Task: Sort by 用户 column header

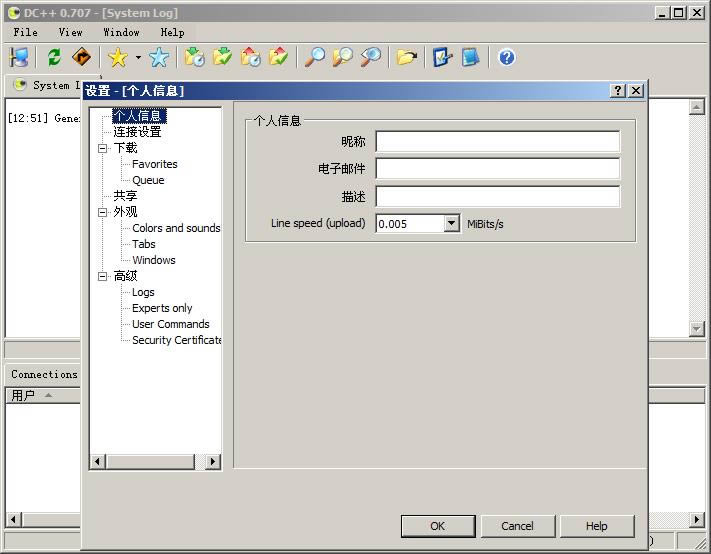Action: (43, 395)
